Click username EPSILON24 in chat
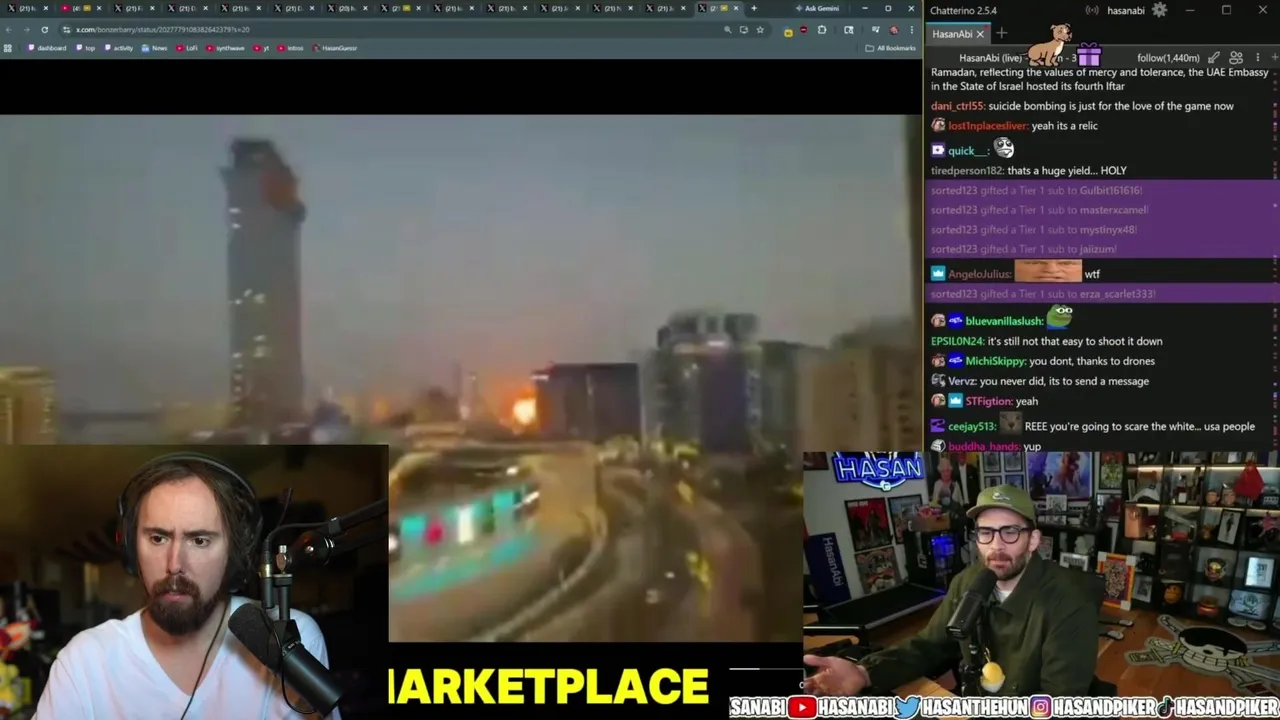This screenshot has width=1280, height=720. pyautogui.click(x=956, y=341)
